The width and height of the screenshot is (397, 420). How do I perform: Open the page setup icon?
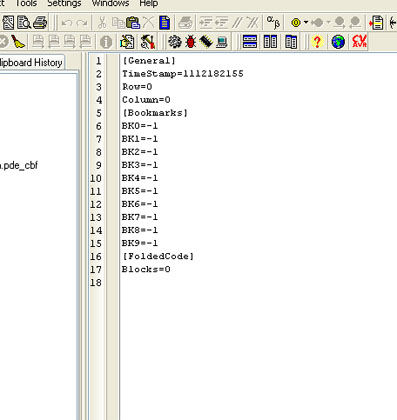[8, 23]
